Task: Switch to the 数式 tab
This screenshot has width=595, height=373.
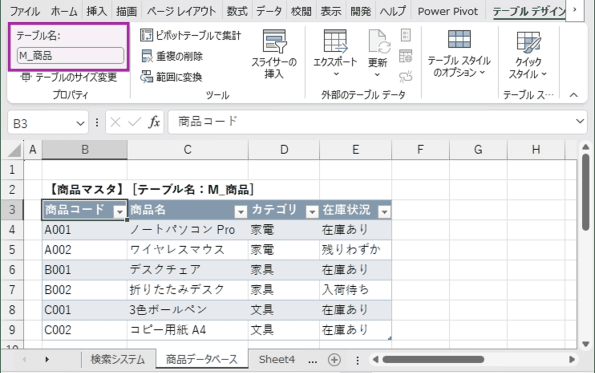Action: (237, 11)
